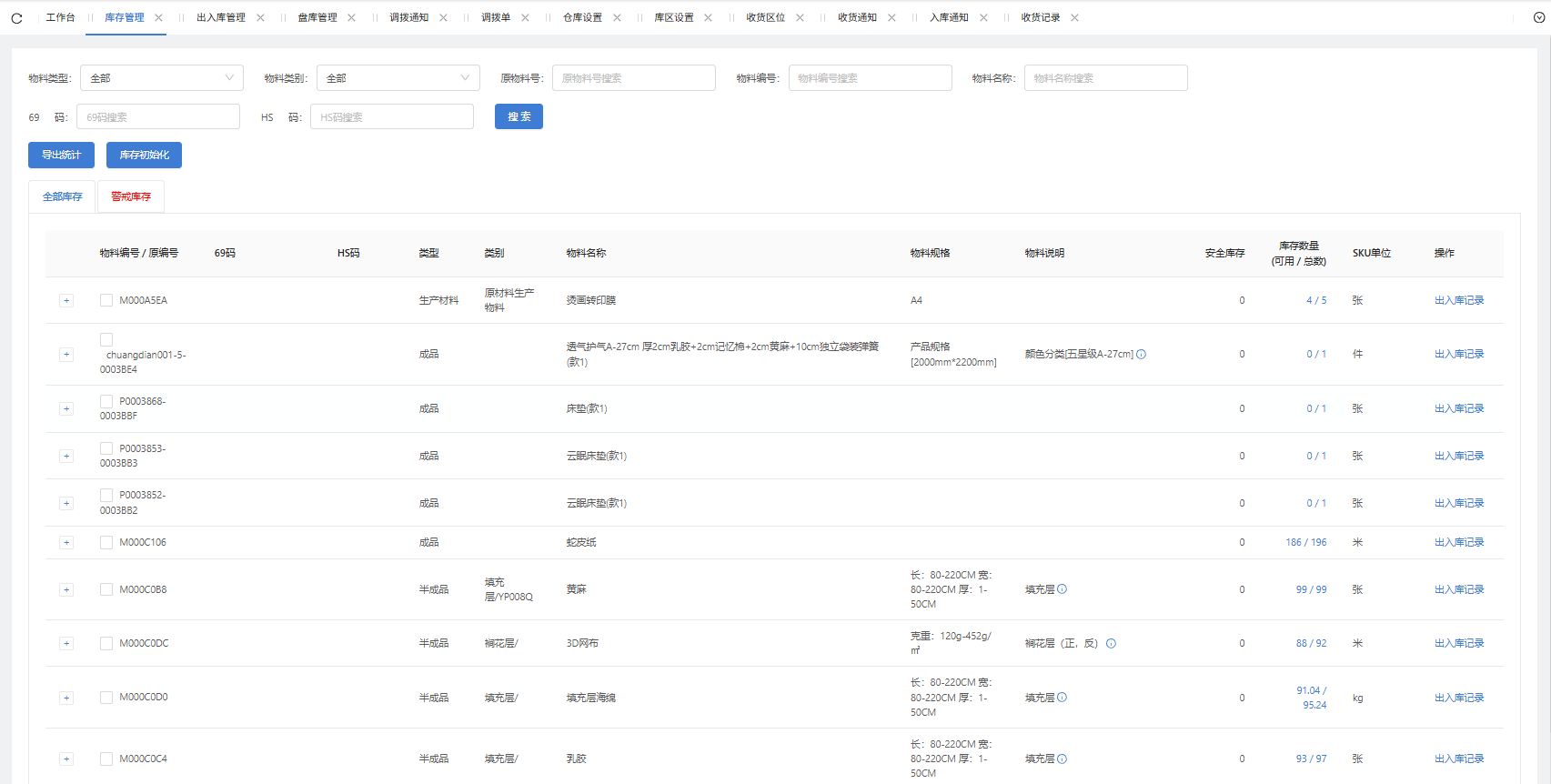The image size is (1551, 784).
Task: Select the 警戒库存 tab
Action: tap(131, 196)
